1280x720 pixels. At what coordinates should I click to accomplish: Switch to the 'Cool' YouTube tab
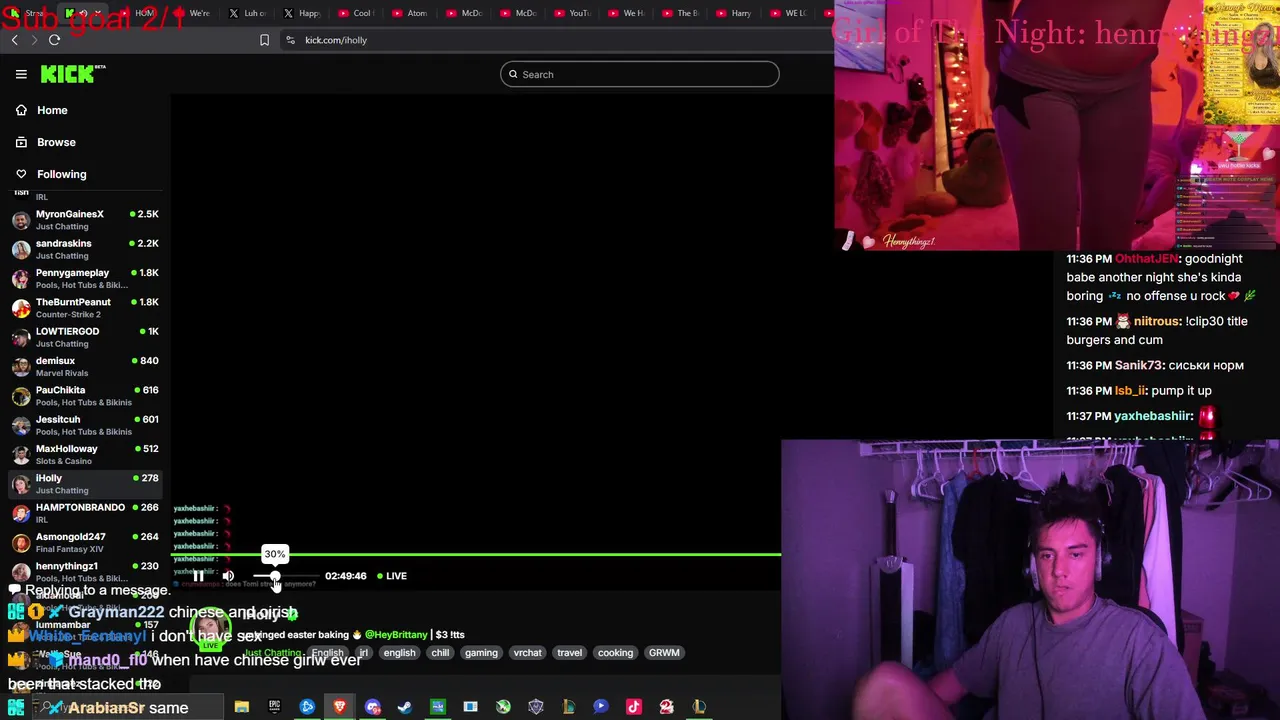click(355, 13)
